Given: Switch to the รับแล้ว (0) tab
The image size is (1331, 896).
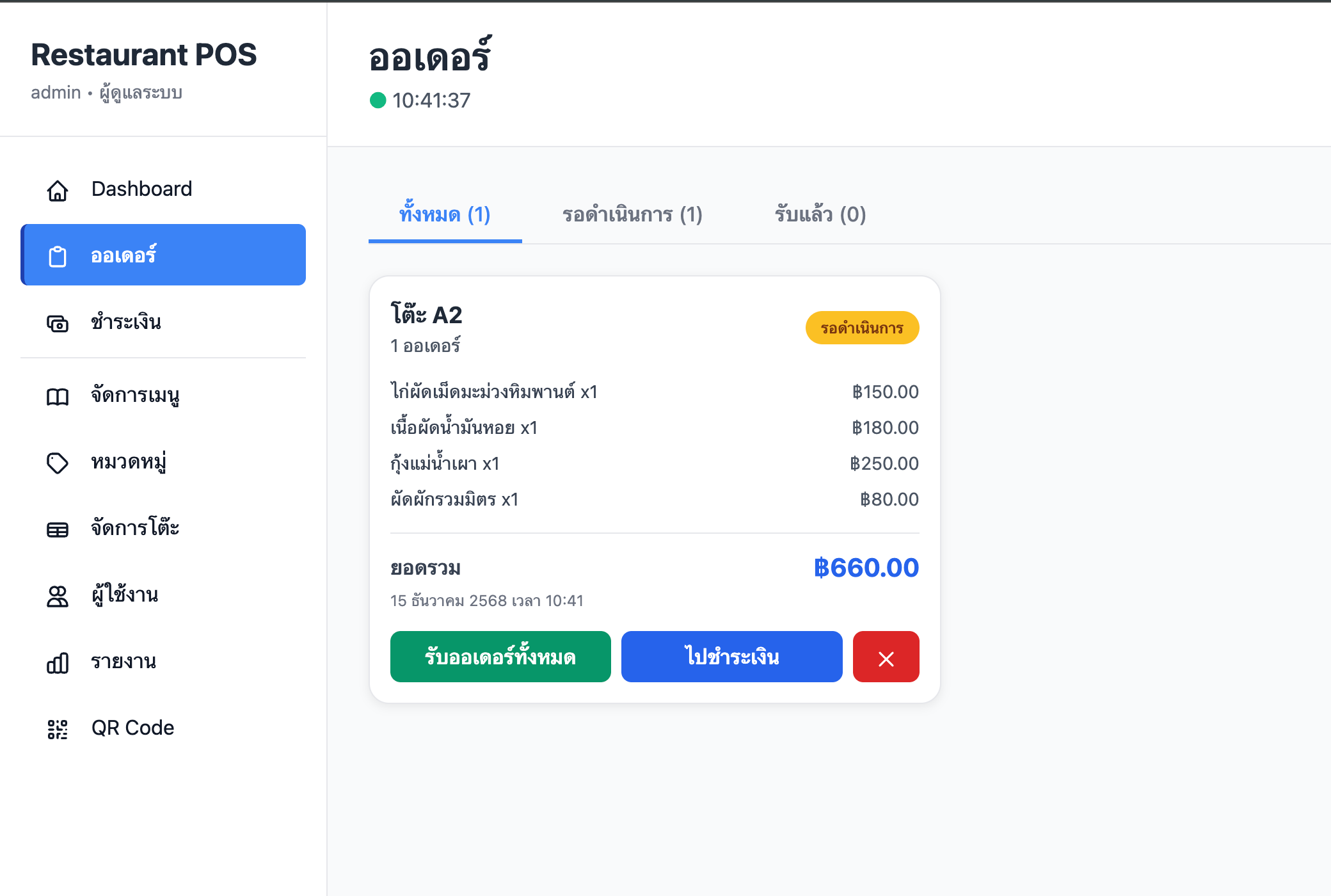Looking at the screenshot, I should click(x=820, y=215).
